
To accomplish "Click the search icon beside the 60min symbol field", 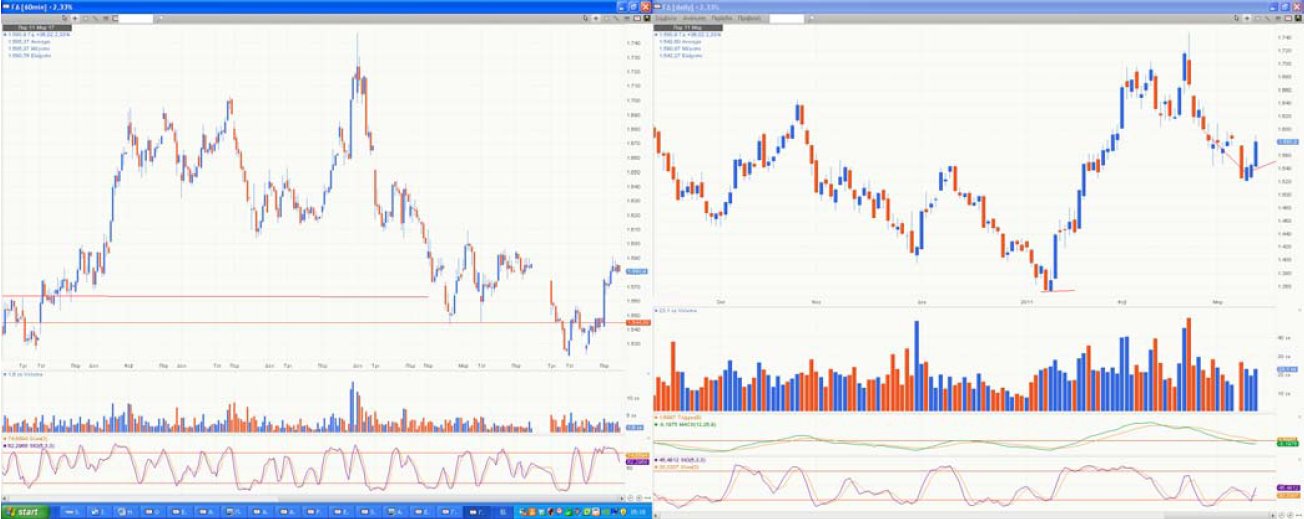I will coord(161,18).
